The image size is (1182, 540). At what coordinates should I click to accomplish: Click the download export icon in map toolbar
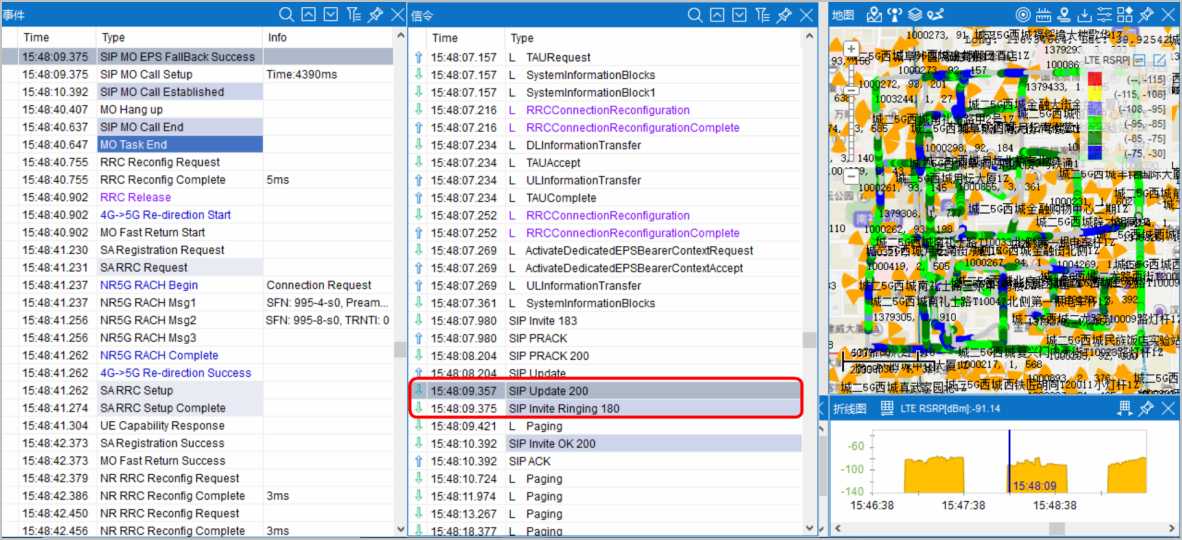pos(1084,14)
